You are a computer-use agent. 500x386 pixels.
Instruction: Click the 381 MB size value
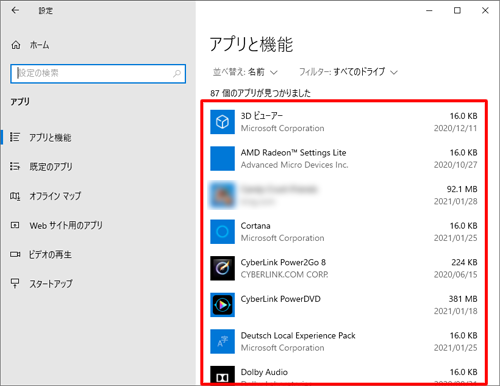(x=463, y=299)
